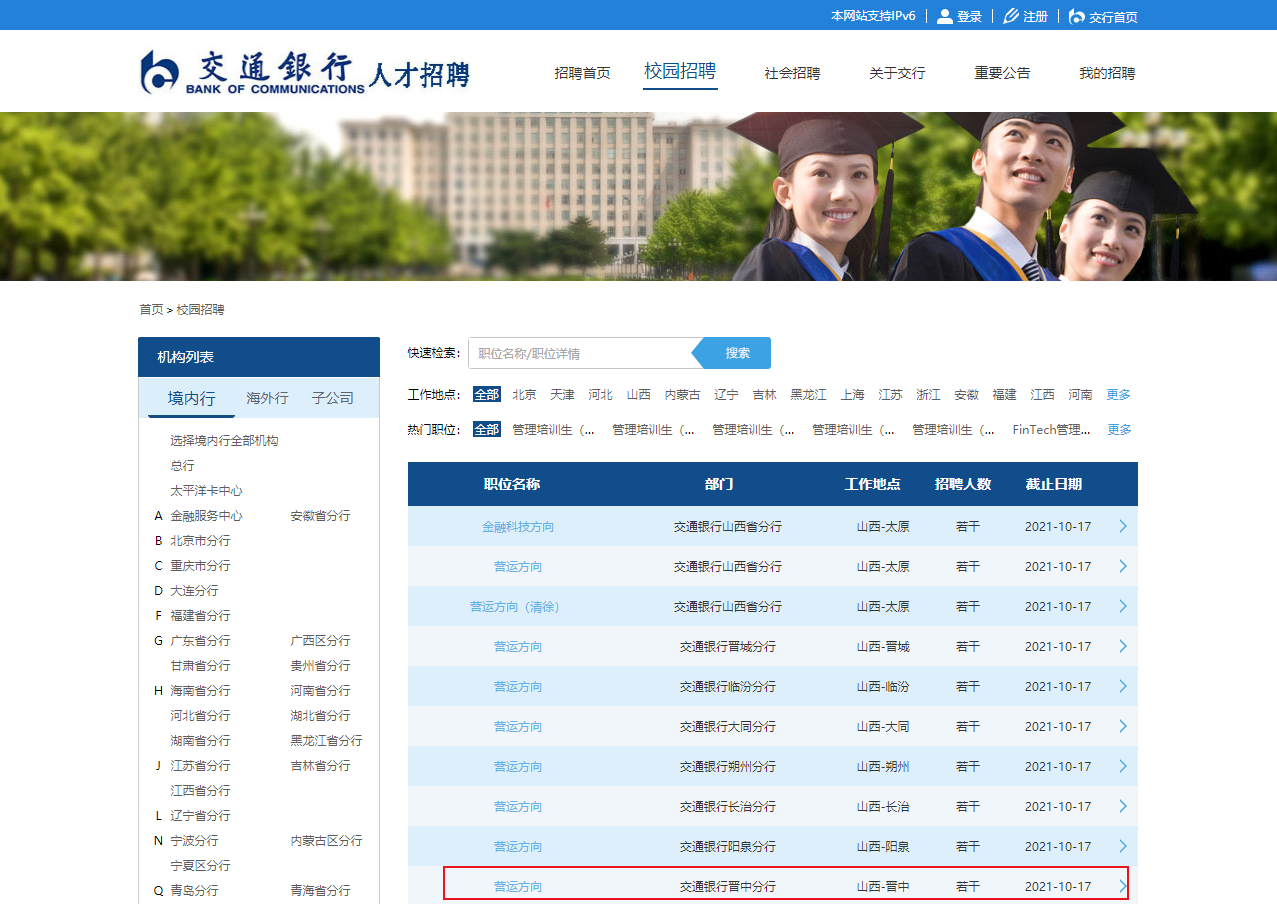Expand more hot positions with 更多
Image resolution: width=1277 pixels, height=904 pixels.
(1119, 430)
